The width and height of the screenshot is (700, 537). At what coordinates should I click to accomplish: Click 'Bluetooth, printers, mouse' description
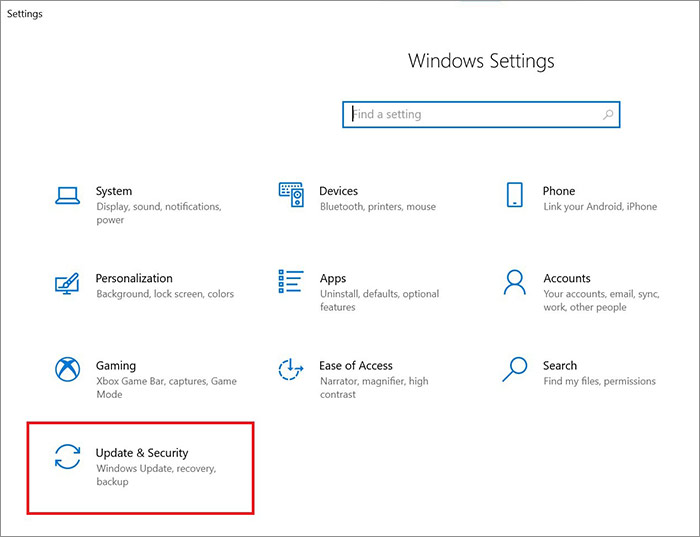click(x=378, y=207)
